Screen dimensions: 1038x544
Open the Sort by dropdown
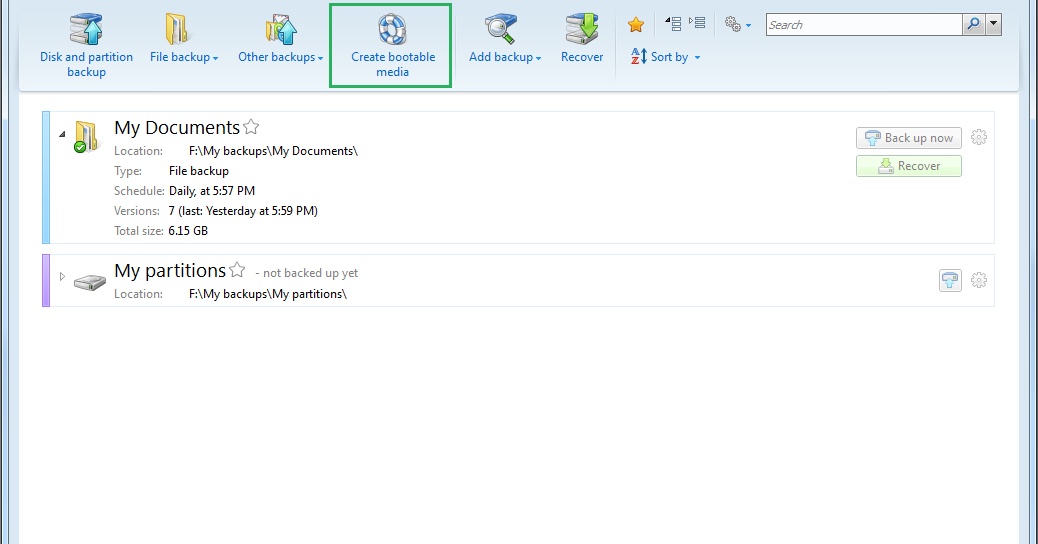[665, 57]
